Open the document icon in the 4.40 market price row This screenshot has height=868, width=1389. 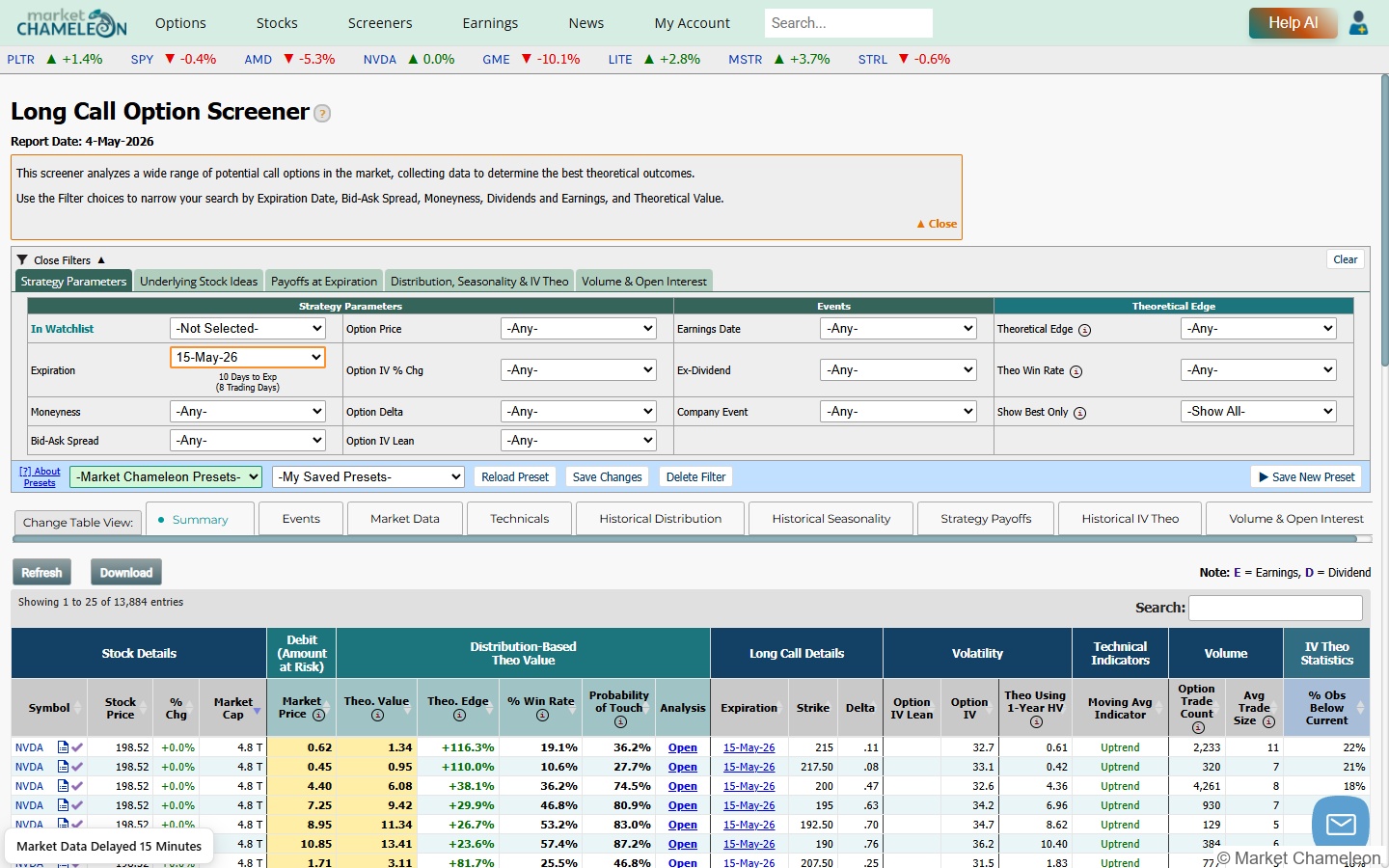63,786
